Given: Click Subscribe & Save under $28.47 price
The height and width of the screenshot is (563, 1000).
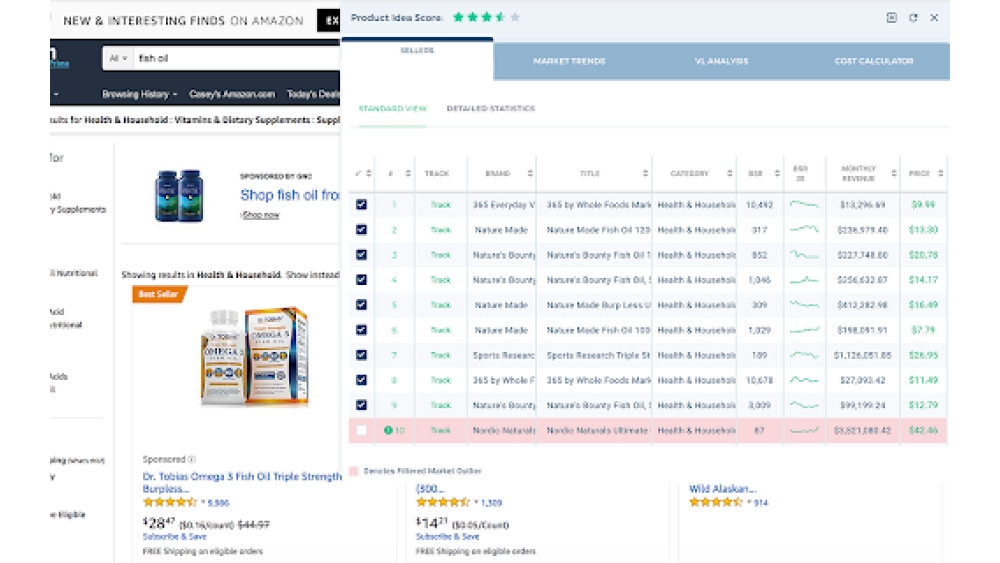Looking at the screenshot, I should tap(174, 537).
